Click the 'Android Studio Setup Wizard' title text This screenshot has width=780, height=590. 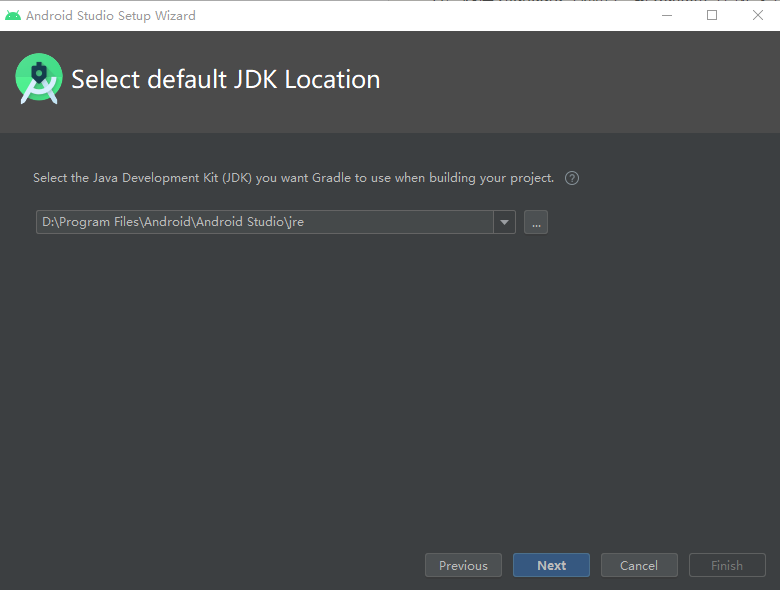tap(110, 16)
